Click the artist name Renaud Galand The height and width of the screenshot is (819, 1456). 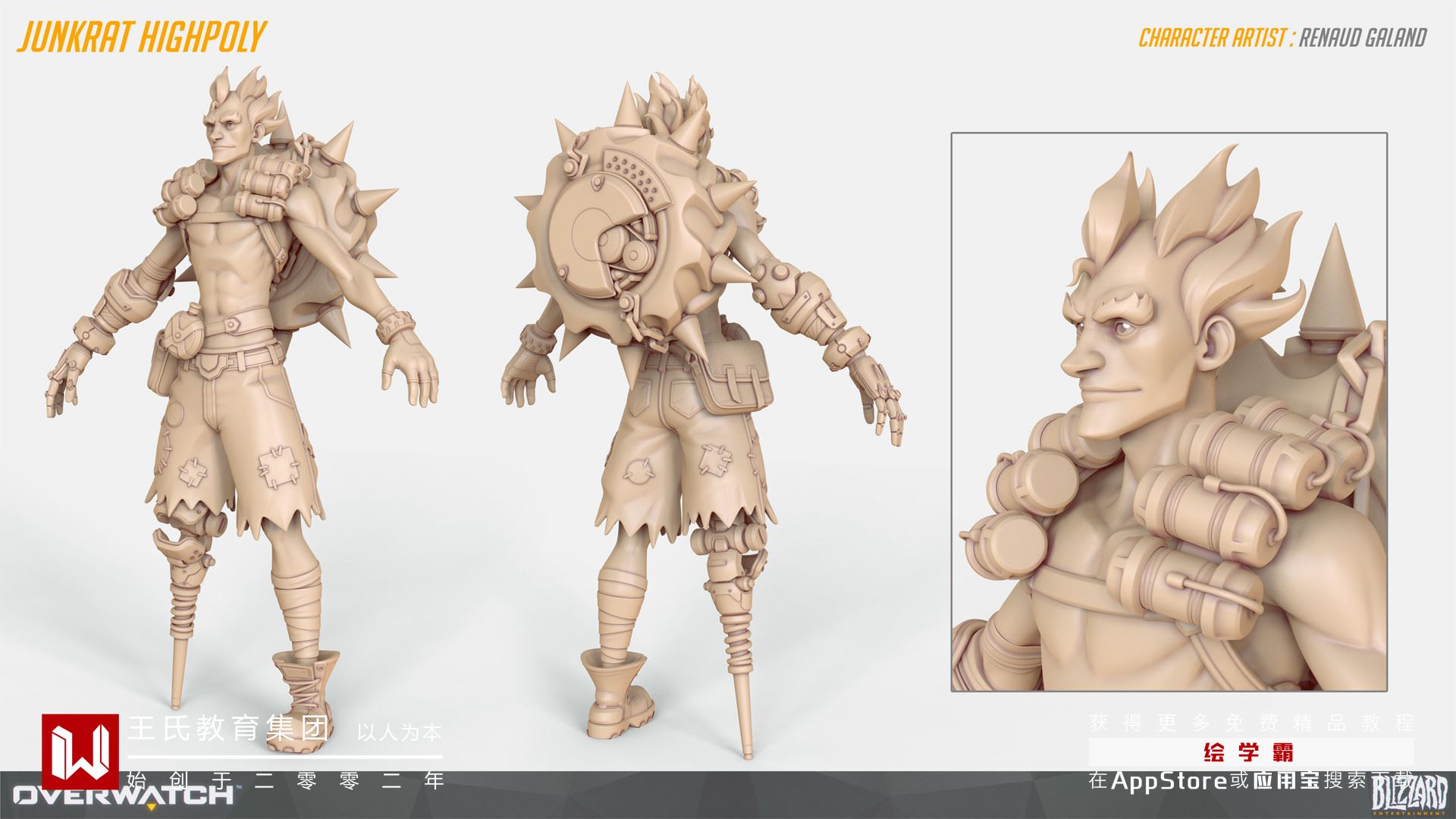pyautogui.click(x=1363, y=38)
